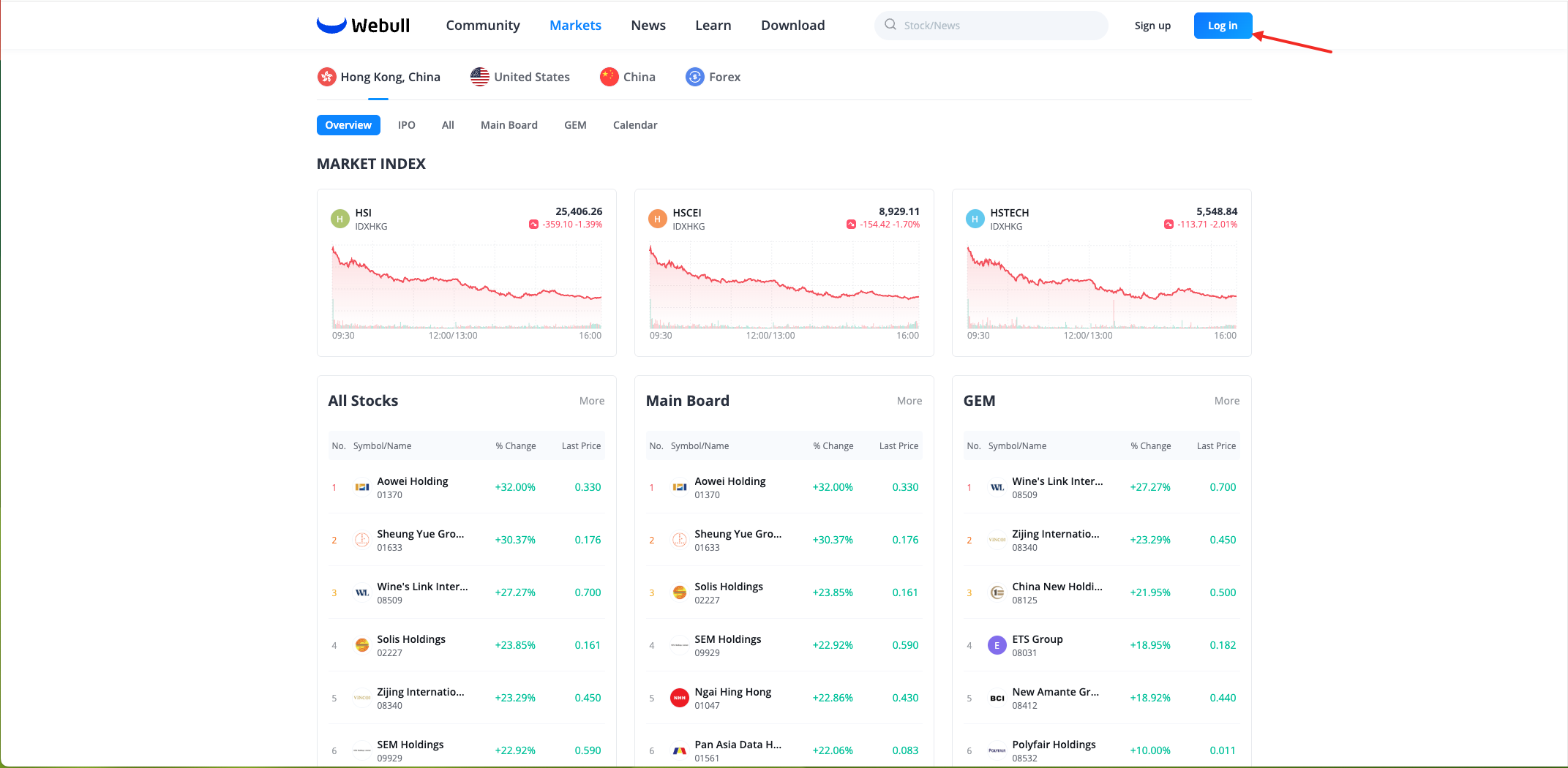Image resolution: width=1568 pixels, height=768 pixels.
Task: Click the China flag icon
Action: [609, 77]
